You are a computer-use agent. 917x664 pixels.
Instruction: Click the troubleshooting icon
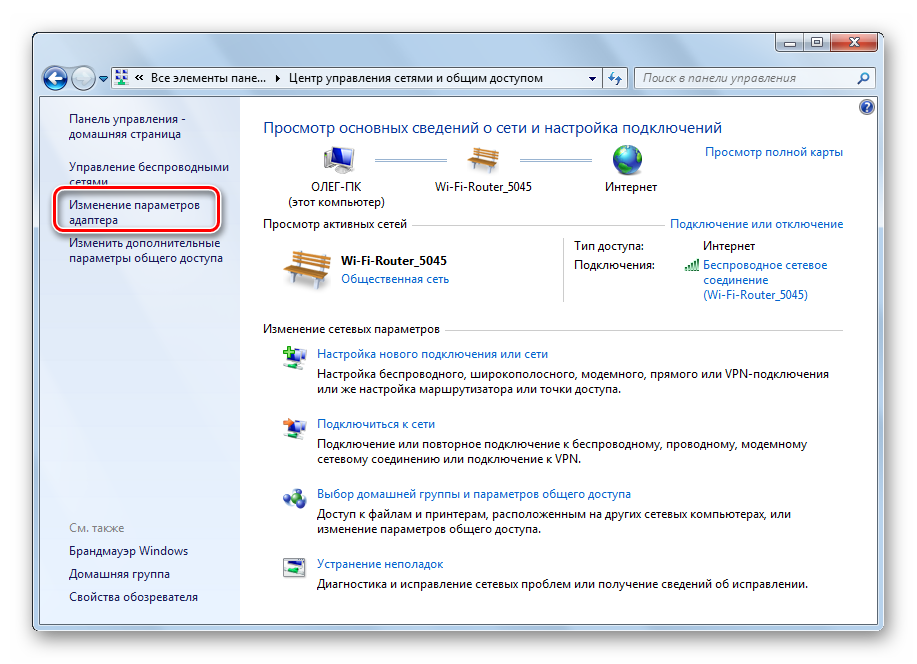[294, 567]
